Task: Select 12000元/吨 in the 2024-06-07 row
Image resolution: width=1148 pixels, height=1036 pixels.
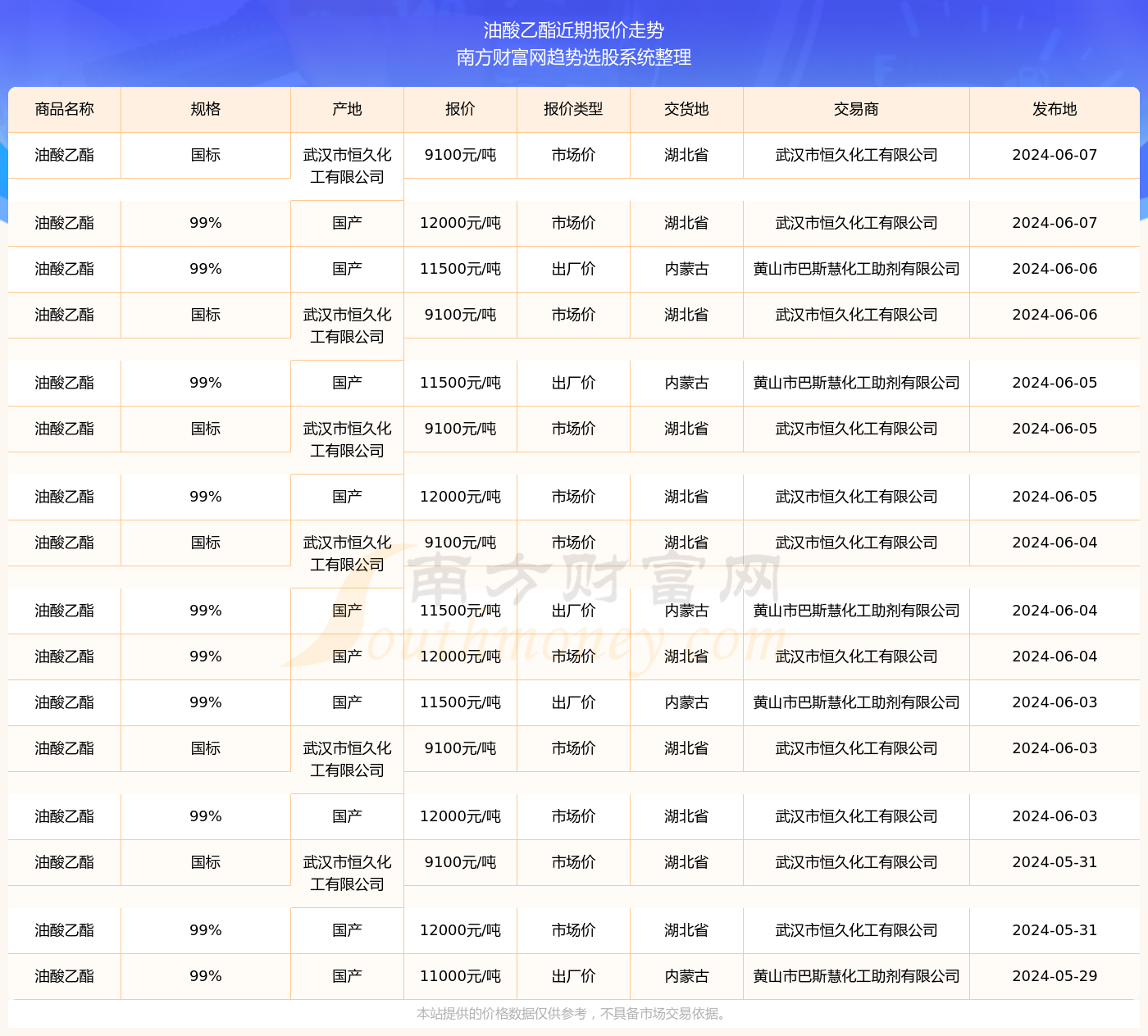Action: (x=460, y=223)
